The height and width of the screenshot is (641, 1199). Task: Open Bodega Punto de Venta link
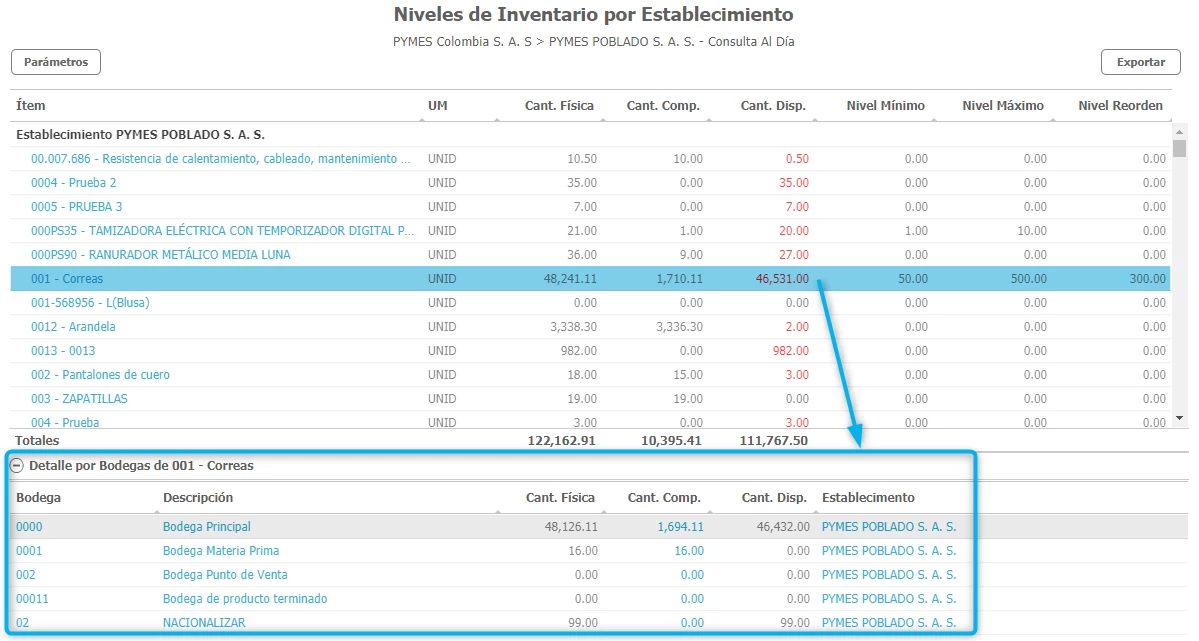[225, 575]
